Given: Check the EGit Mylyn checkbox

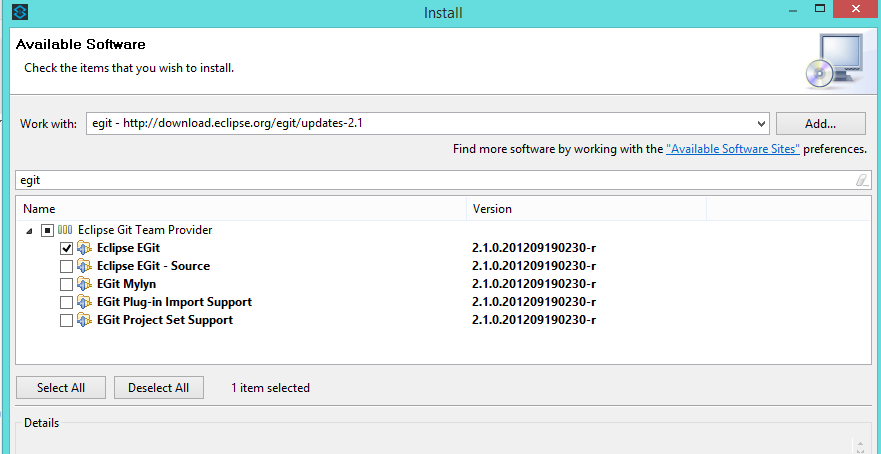Looking at the screenshot, I should [66, 284].
